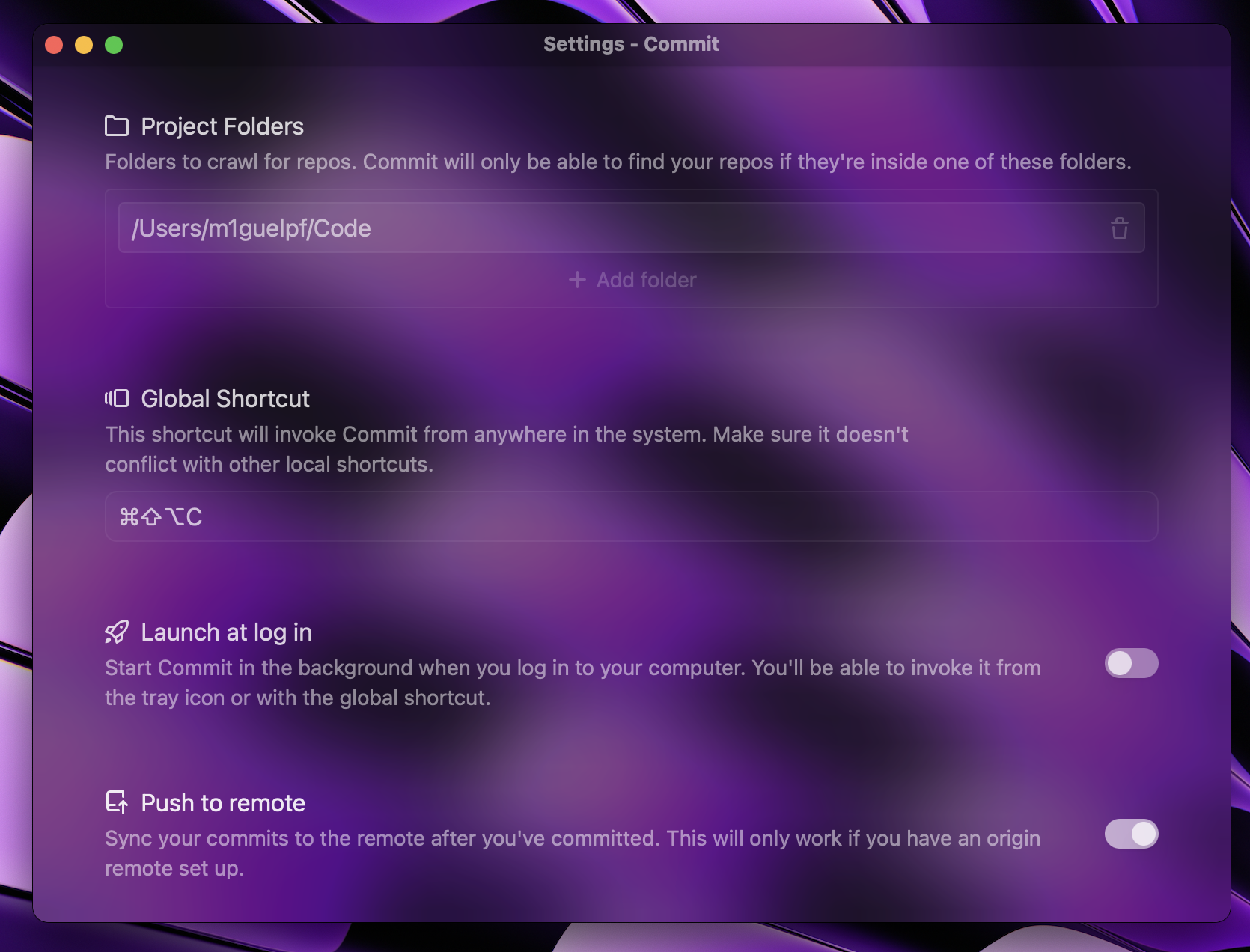Click the 'Start Commit in the background' description
Viewport: 1250px width, 952px height.
[573, 683]
